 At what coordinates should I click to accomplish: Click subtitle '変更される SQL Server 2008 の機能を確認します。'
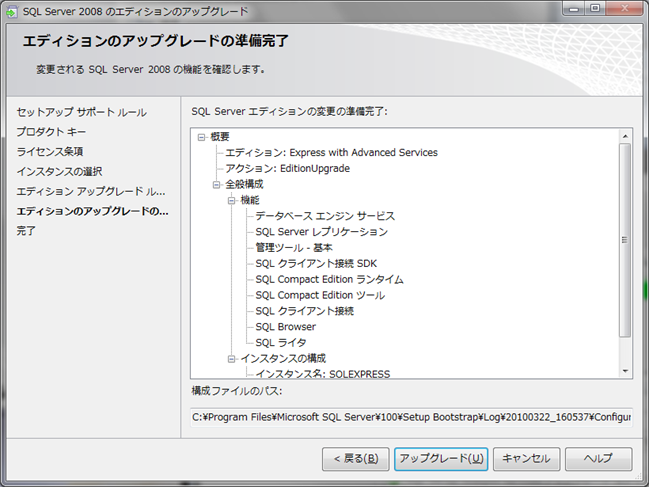151,70
